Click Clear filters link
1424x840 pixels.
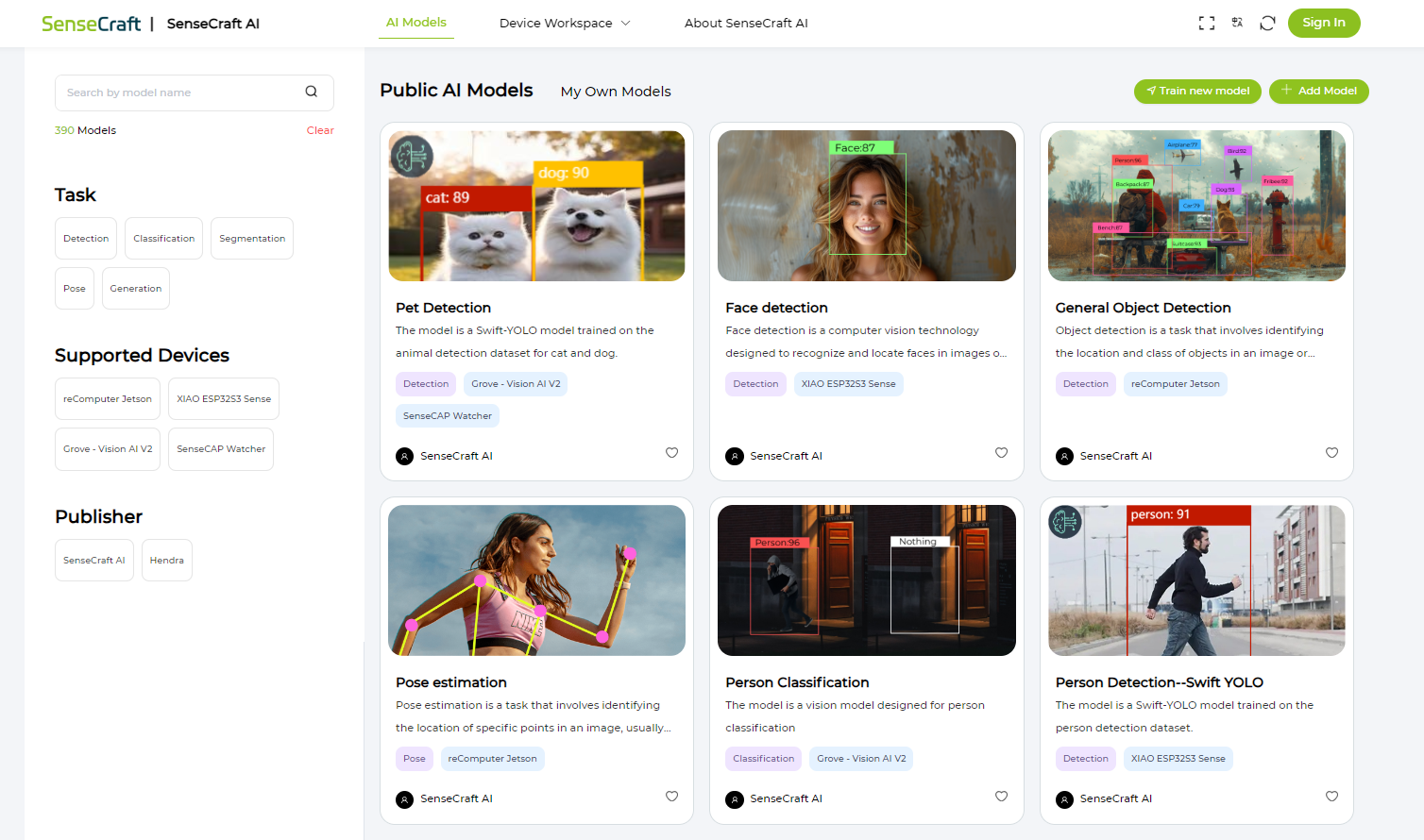click(320, 130)
